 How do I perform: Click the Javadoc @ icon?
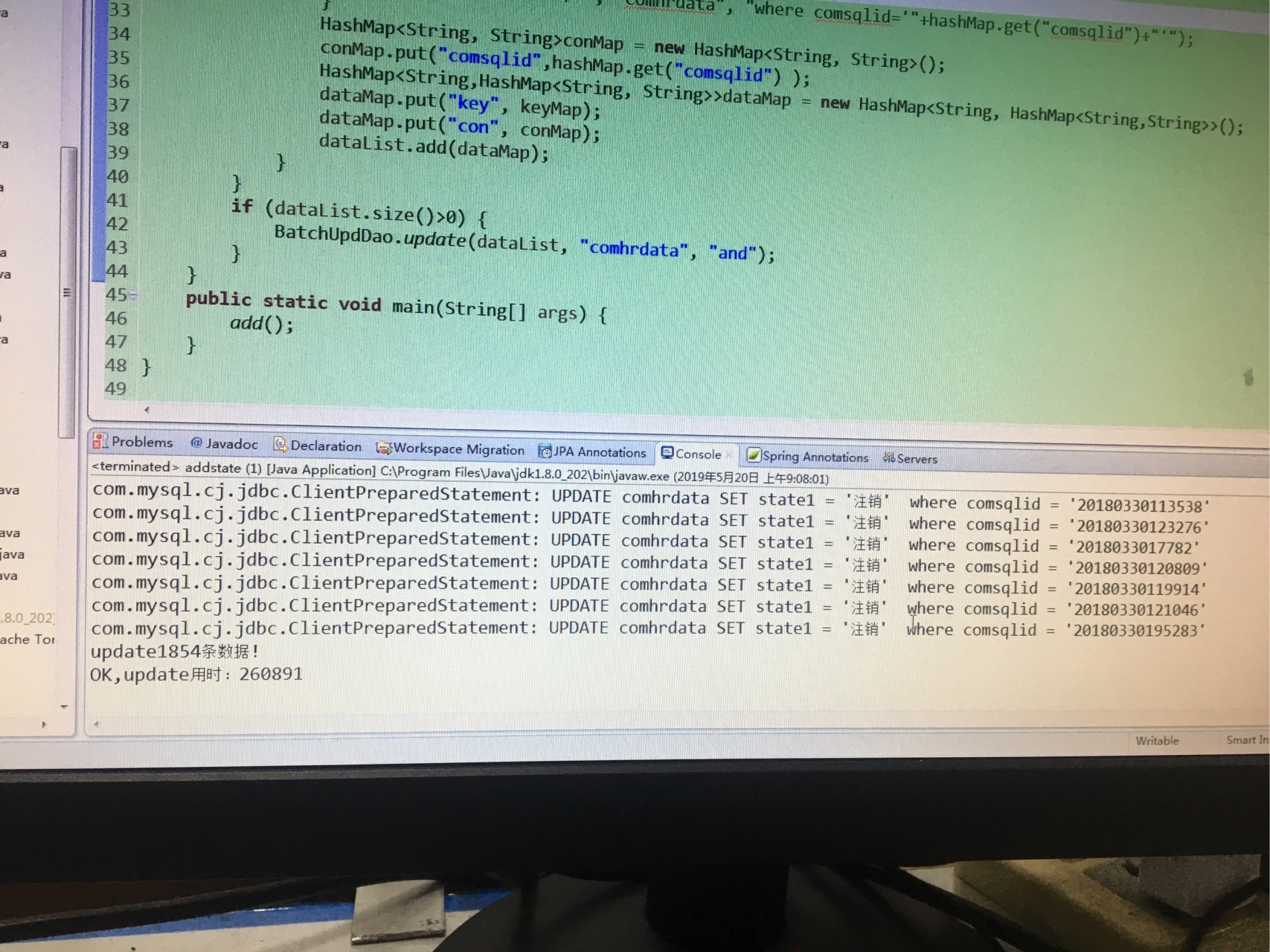(x=196, y=443)
